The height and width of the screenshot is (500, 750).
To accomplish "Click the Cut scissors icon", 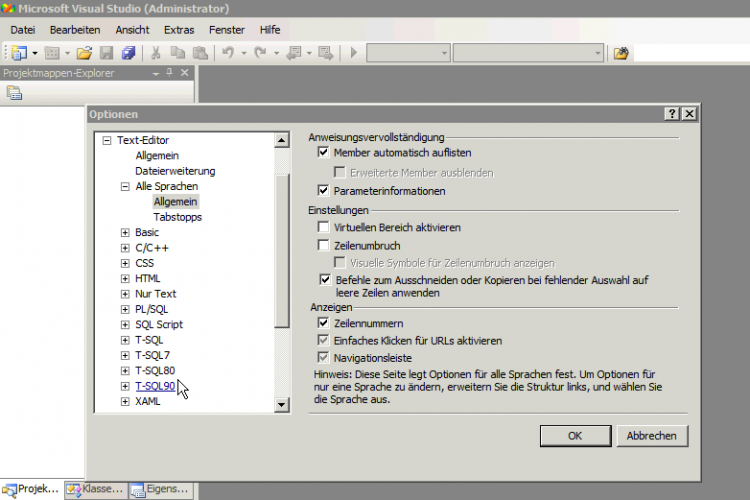I will tap(155, 53).
